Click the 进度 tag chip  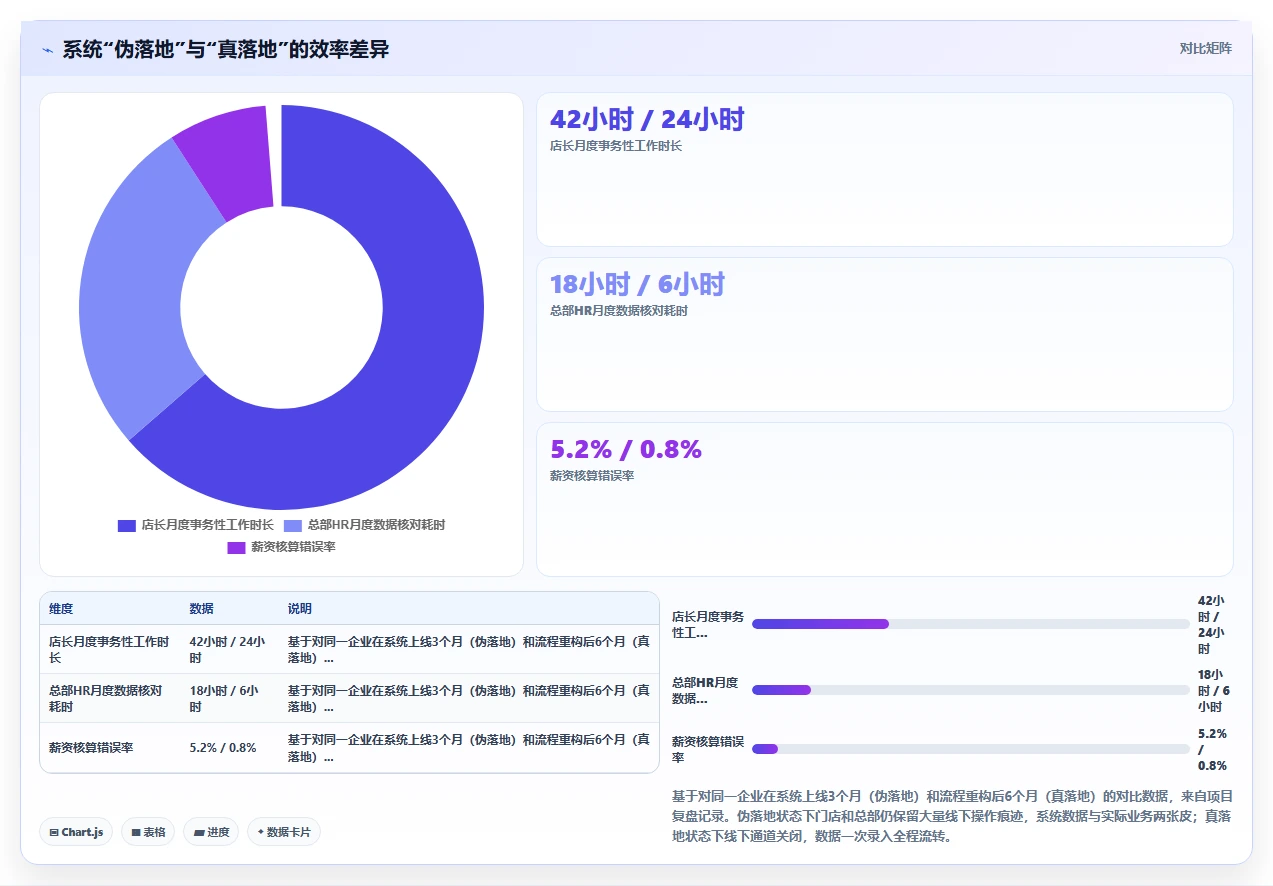211,832
